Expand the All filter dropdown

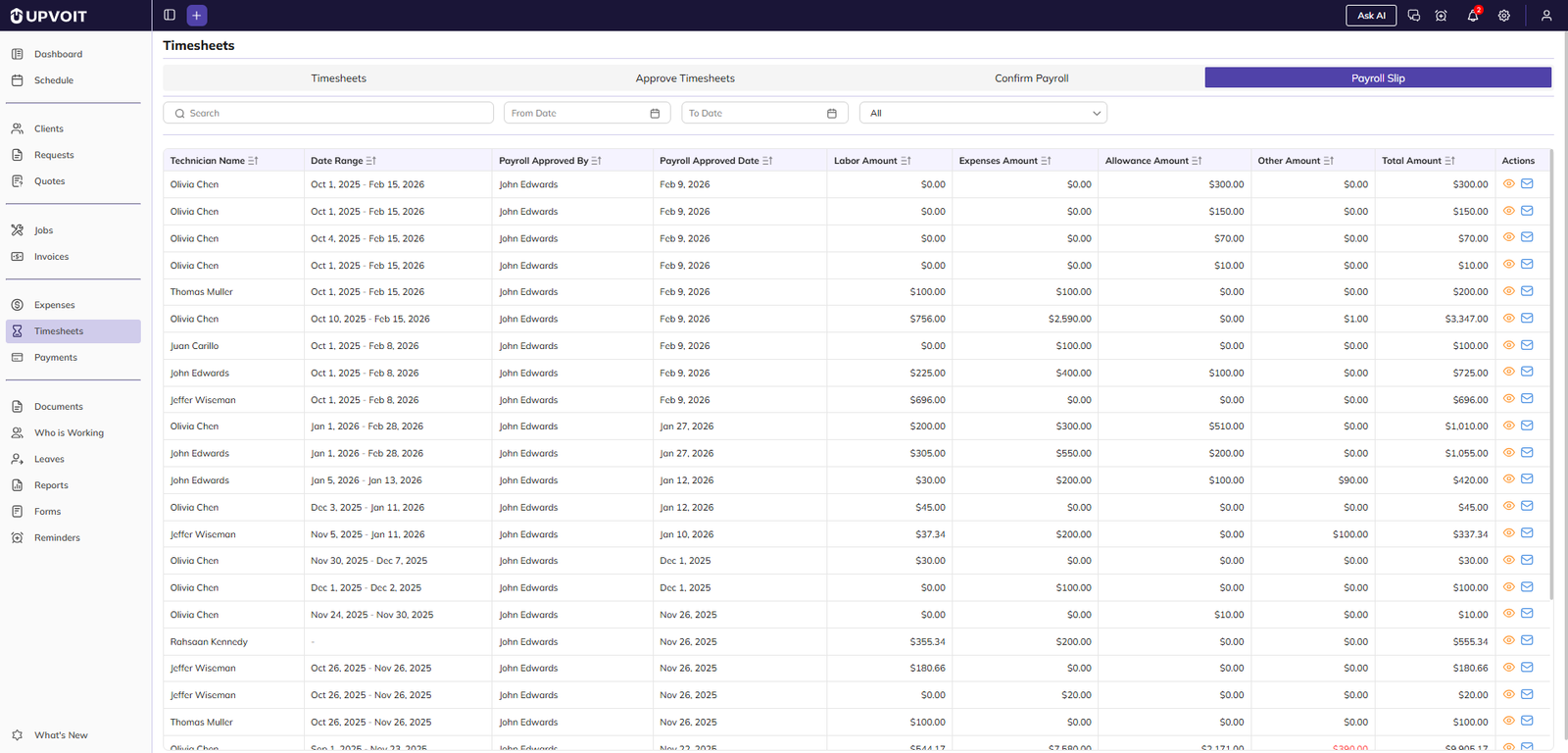pyautogui.click(x=983, y=113)
